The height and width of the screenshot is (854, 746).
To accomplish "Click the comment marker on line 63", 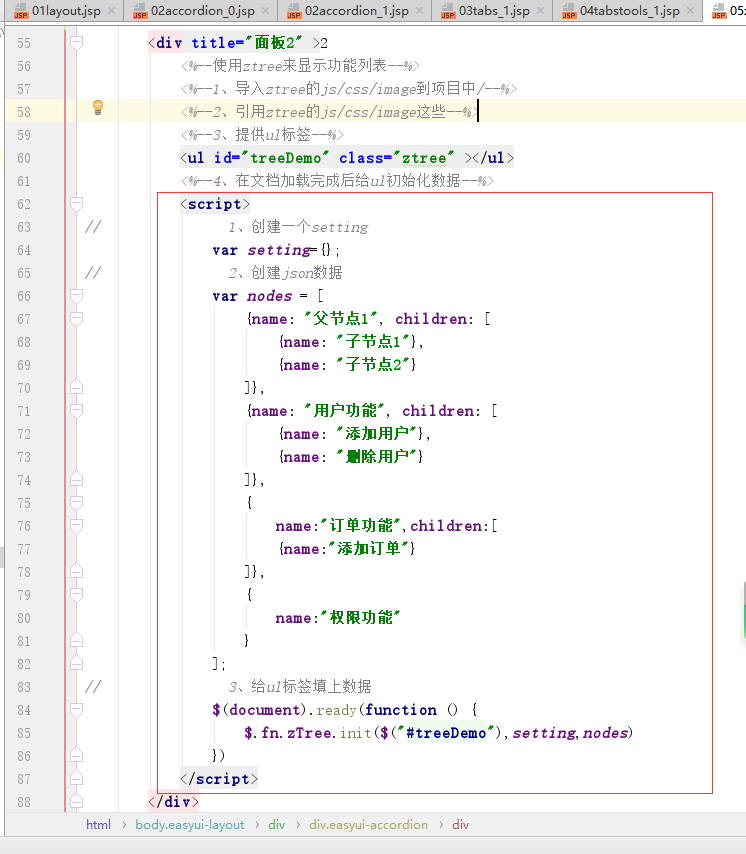I will (93, 227).
